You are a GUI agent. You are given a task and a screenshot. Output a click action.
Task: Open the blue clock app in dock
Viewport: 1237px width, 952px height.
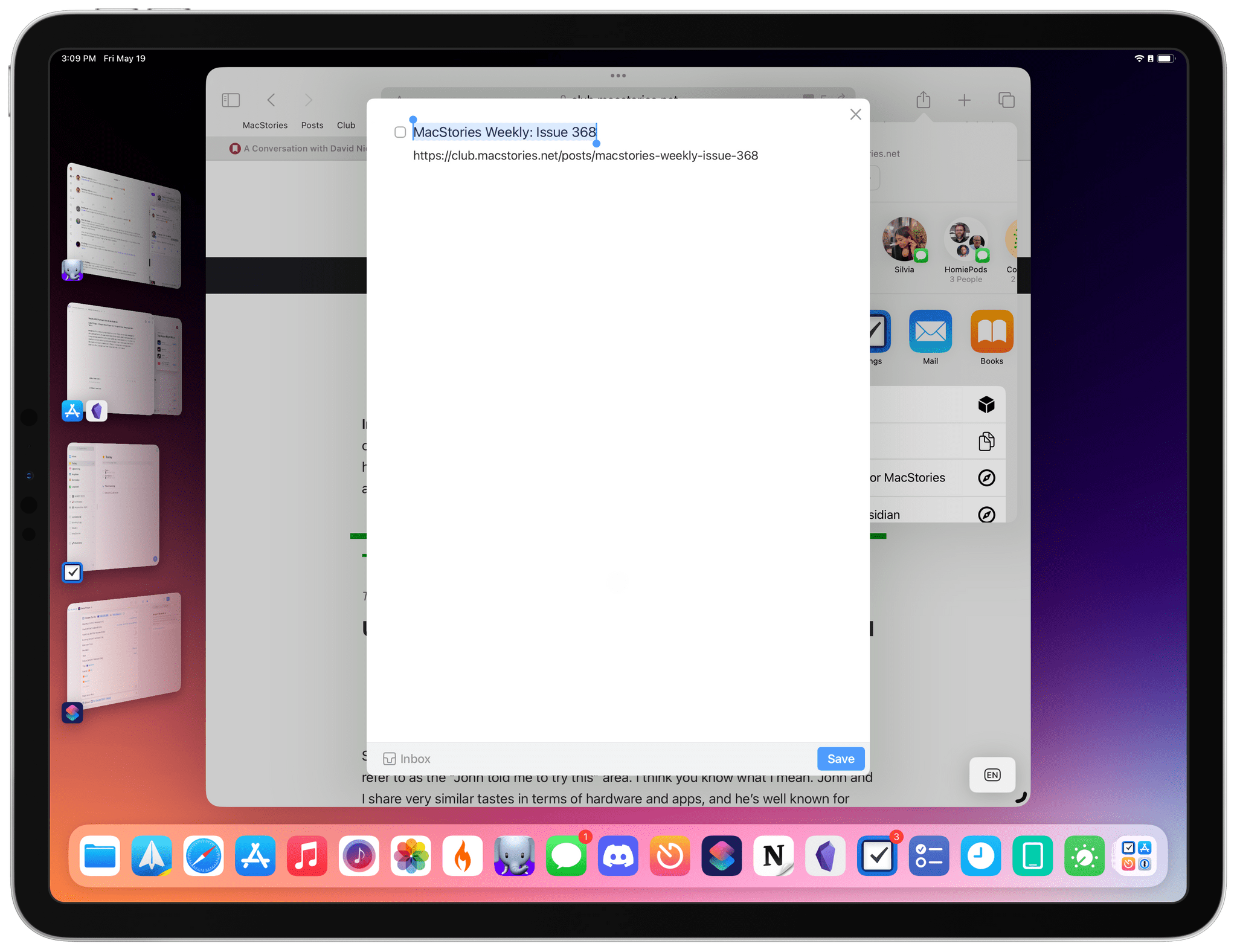pos(981,856)
